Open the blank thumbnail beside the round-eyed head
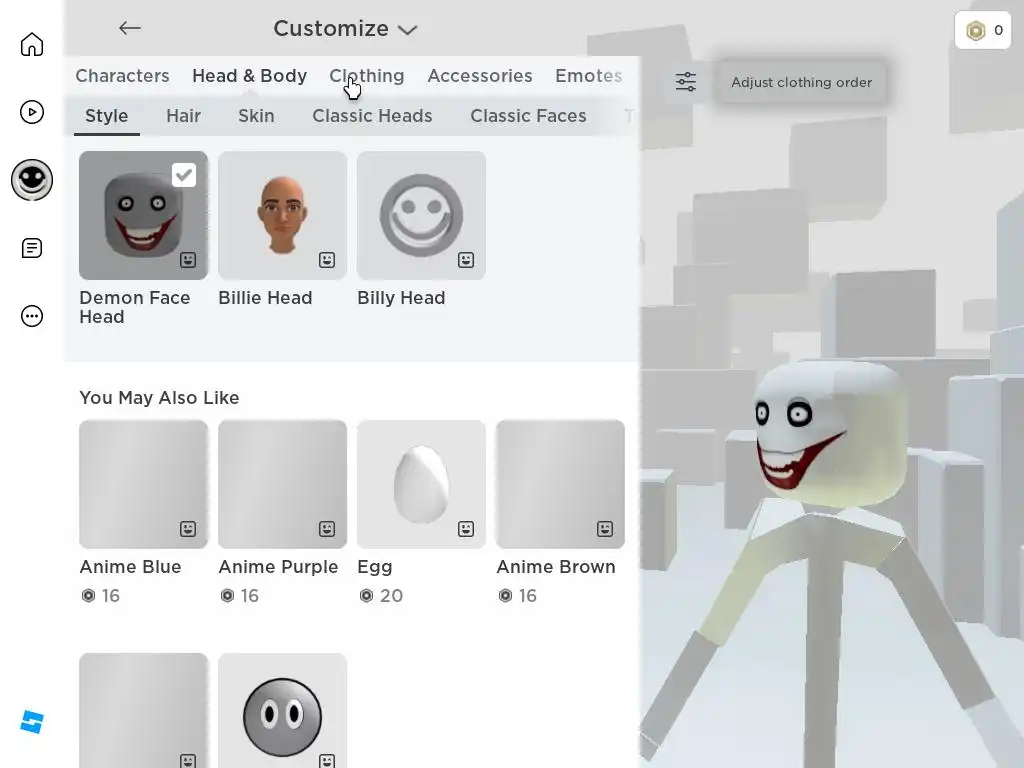 [x=144, y=711]
